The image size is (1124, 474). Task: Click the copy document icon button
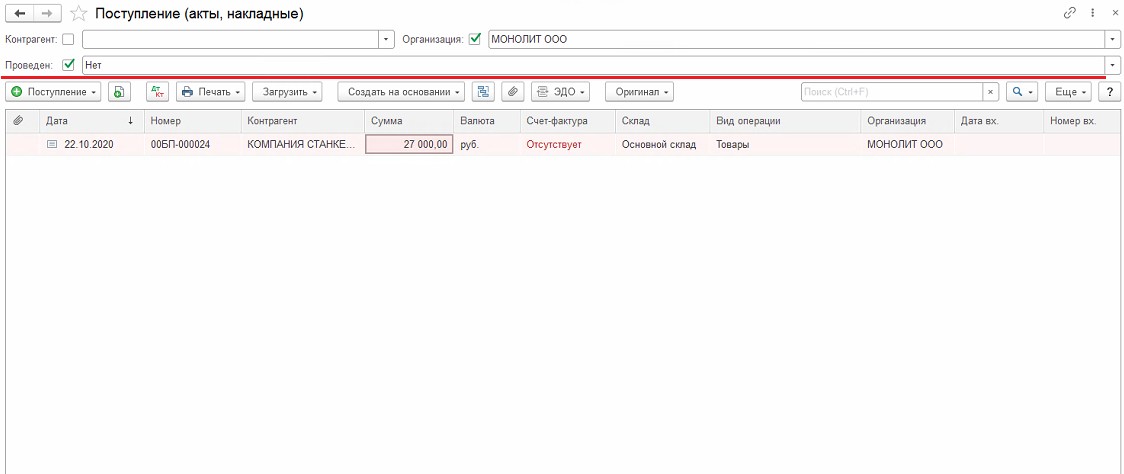pyautogui.click(x=120, y=92)
